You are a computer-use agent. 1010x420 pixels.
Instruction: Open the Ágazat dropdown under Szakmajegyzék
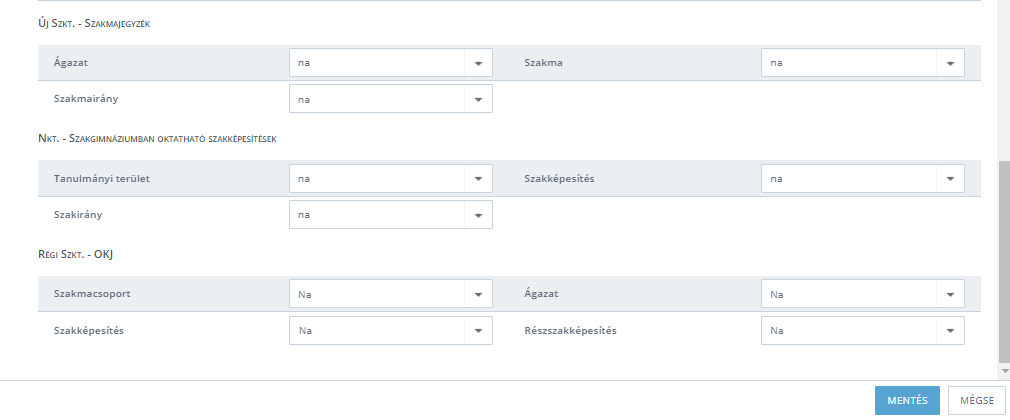pos(390,63)
